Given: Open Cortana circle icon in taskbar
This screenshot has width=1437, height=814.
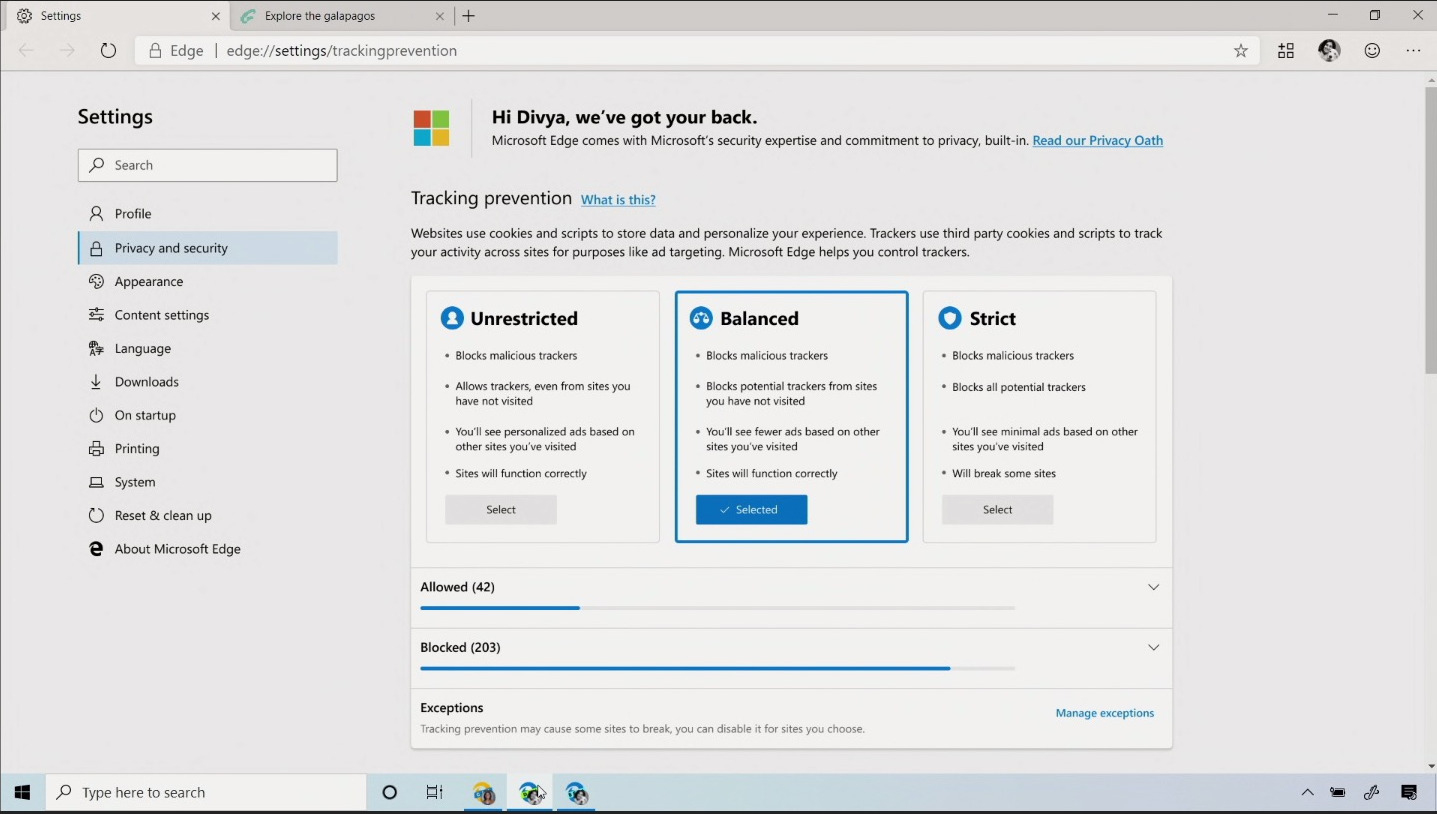Looking at the screenshot, I should click(390, 793).
